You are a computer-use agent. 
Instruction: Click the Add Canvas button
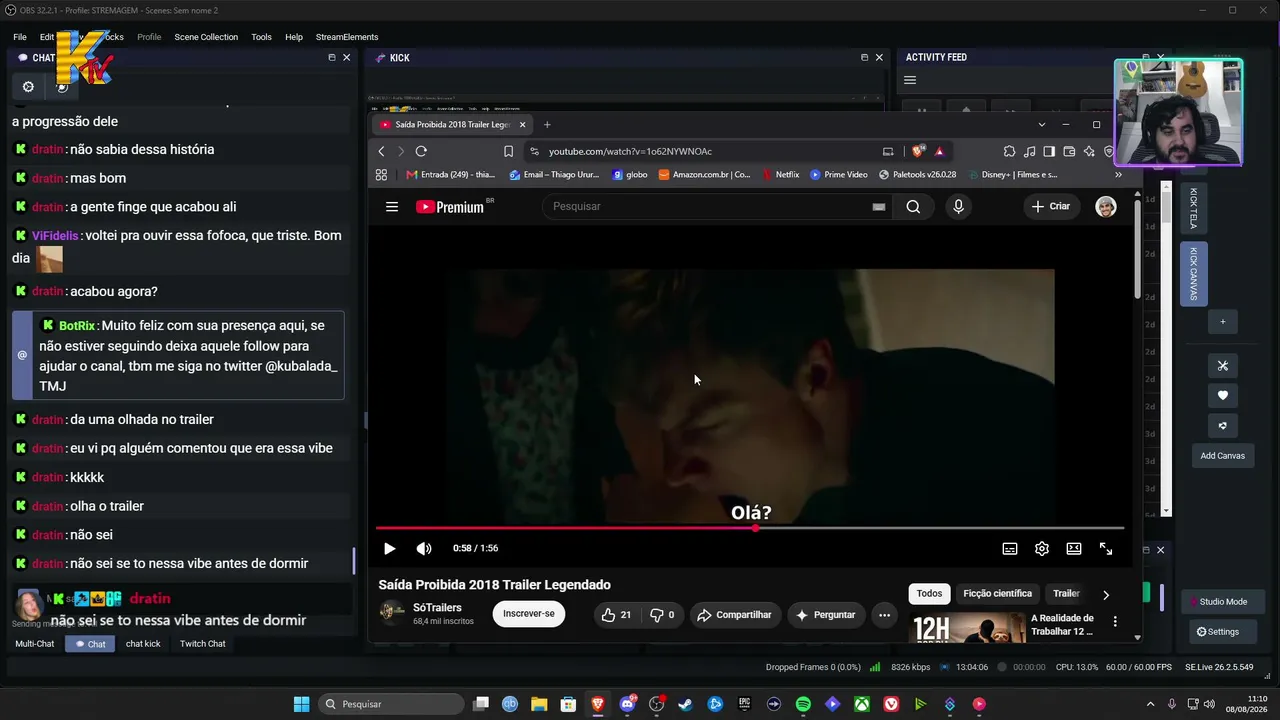pos(1223,456)
